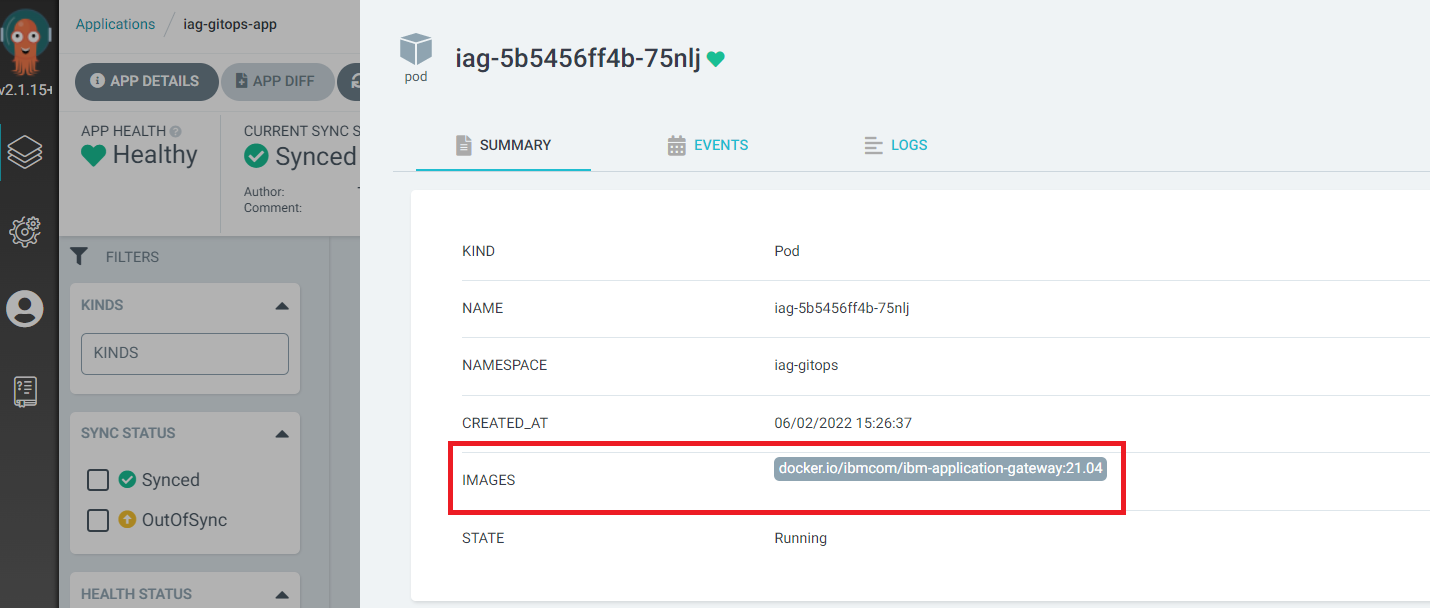Click the green Synced checkmark status icon

click(257, 156)
